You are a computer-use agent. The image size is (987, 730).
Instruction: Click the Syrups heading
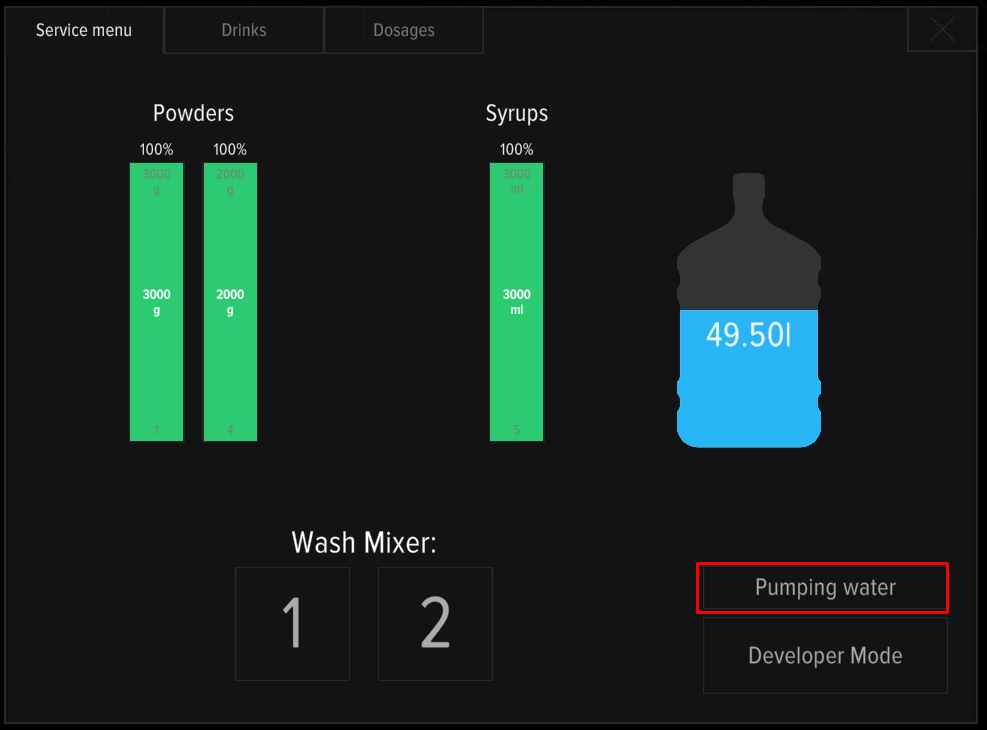(516, 113)
